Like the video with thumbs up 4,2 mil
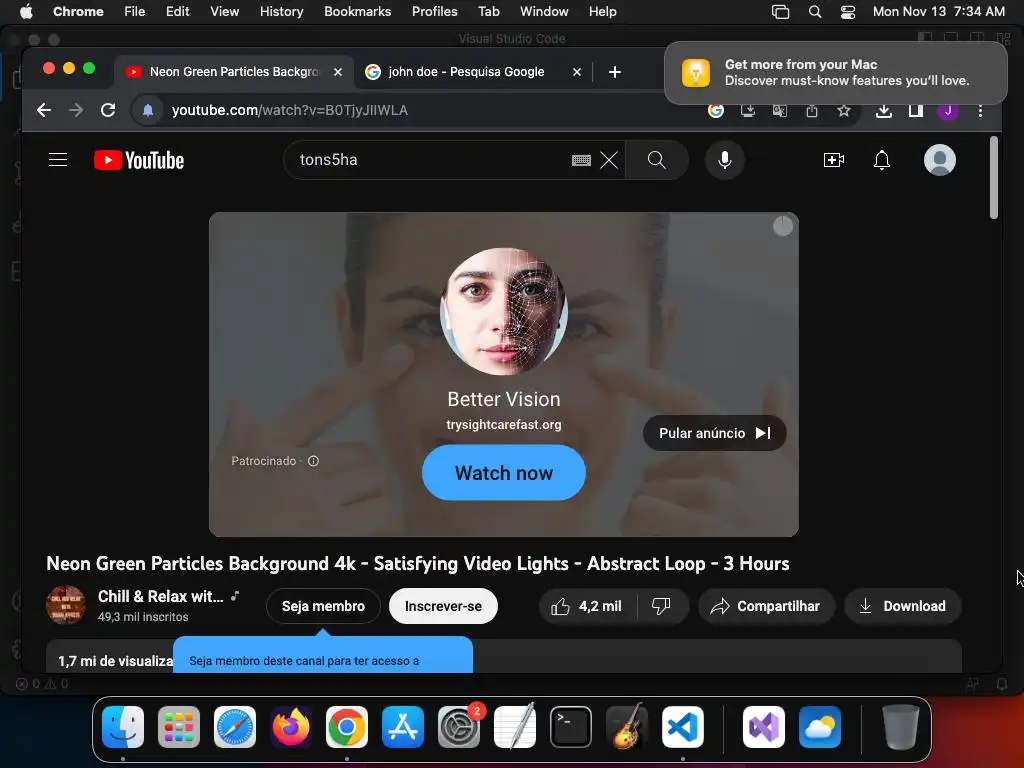This screenshot has width=1024, height=768. click(x=586, y=606)
